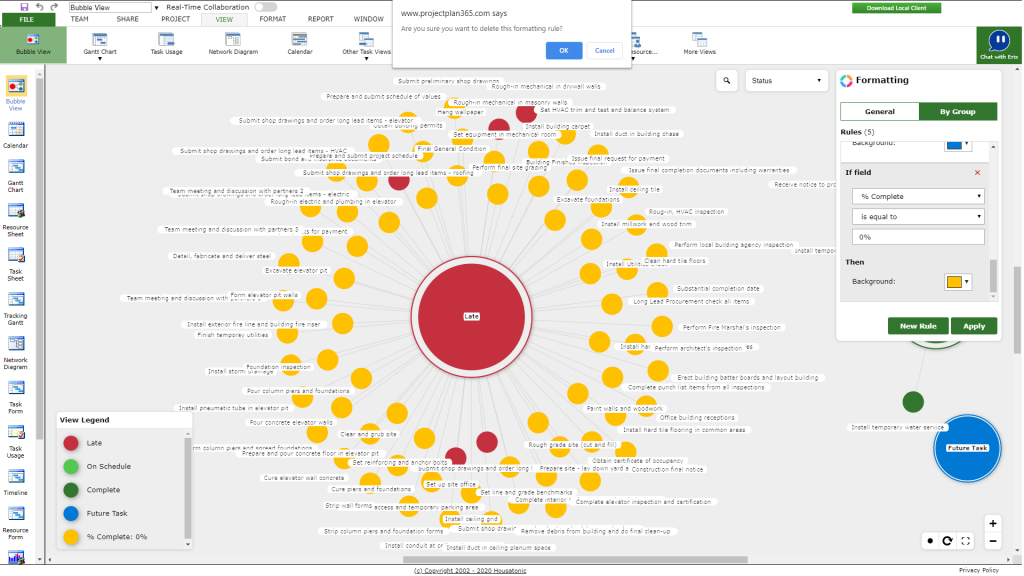Cancel the delete rule dialog
Viewport: 1024px width, 576px height.
(605, 50)
